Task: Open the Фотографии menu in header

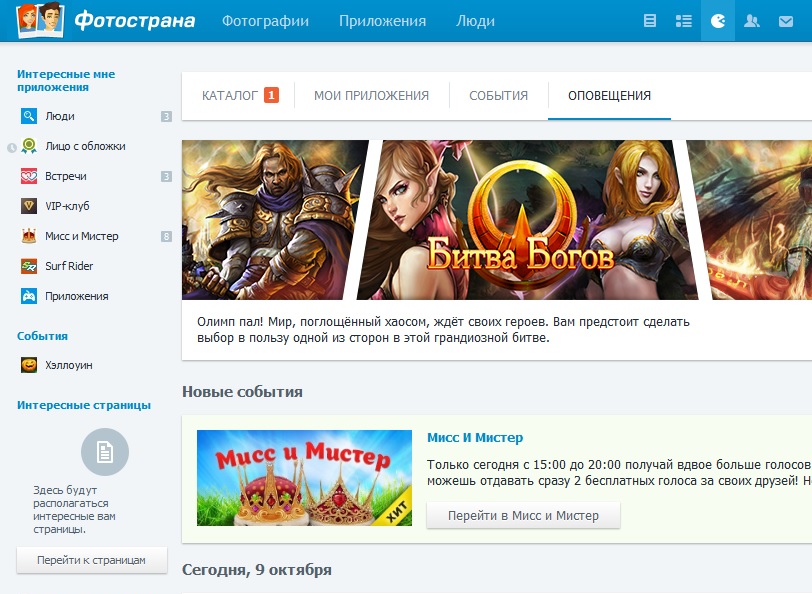Action: click(265, 21)
